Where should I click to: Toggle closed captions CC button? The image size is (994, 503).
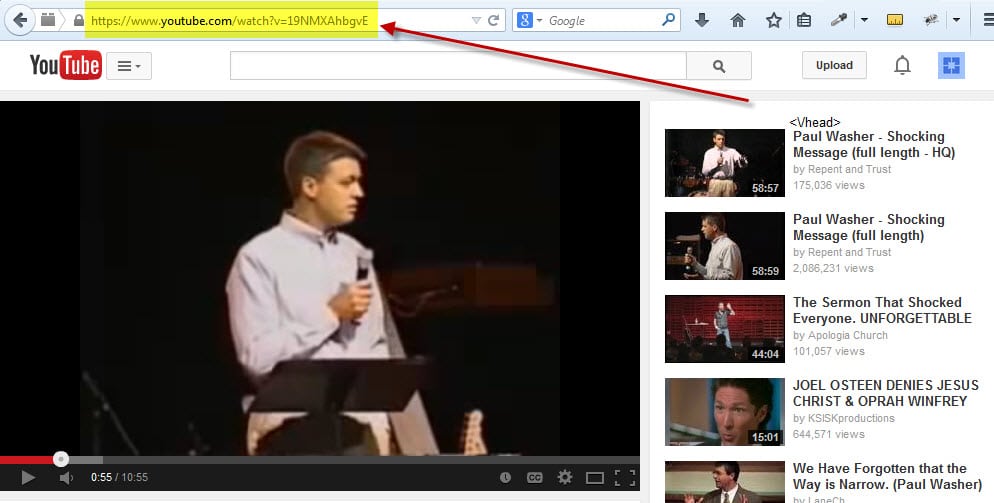[x=534, y=478]
